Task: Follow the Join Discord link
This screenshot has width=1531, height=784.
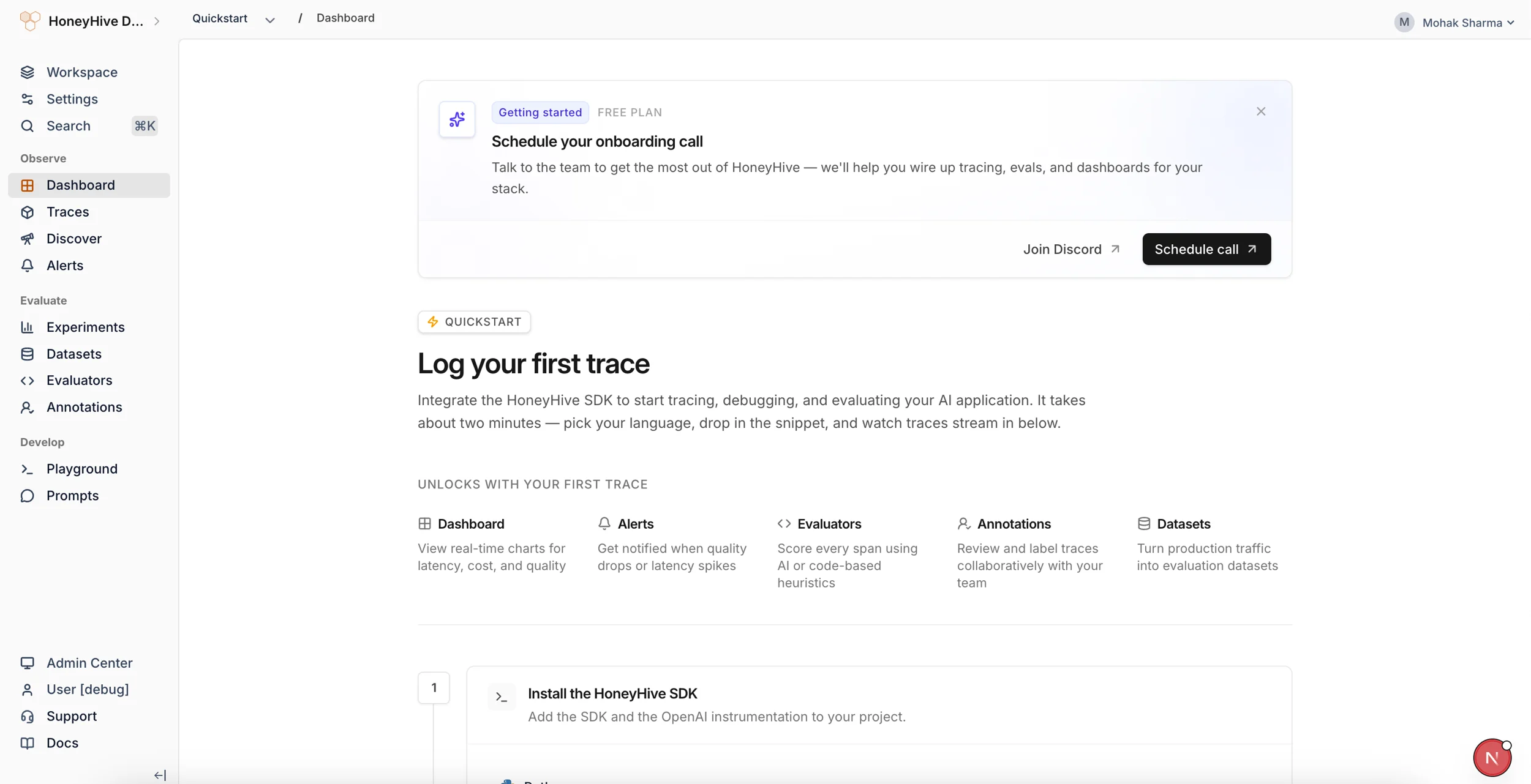Action: pyautogui.click(x=1072, y=249)
